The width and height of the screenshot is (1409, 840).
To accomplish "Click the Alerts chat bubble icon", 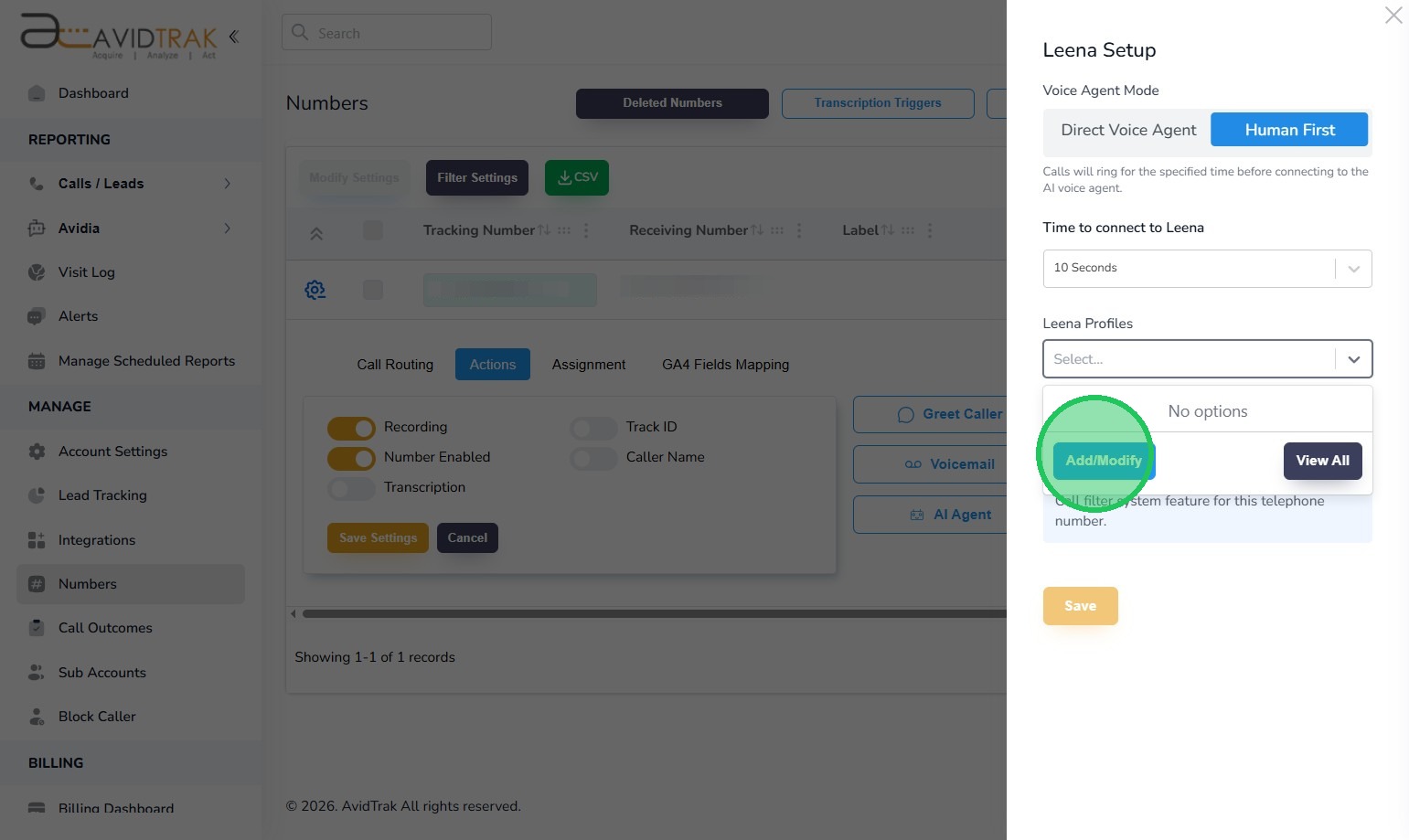I will click(37, 316).
